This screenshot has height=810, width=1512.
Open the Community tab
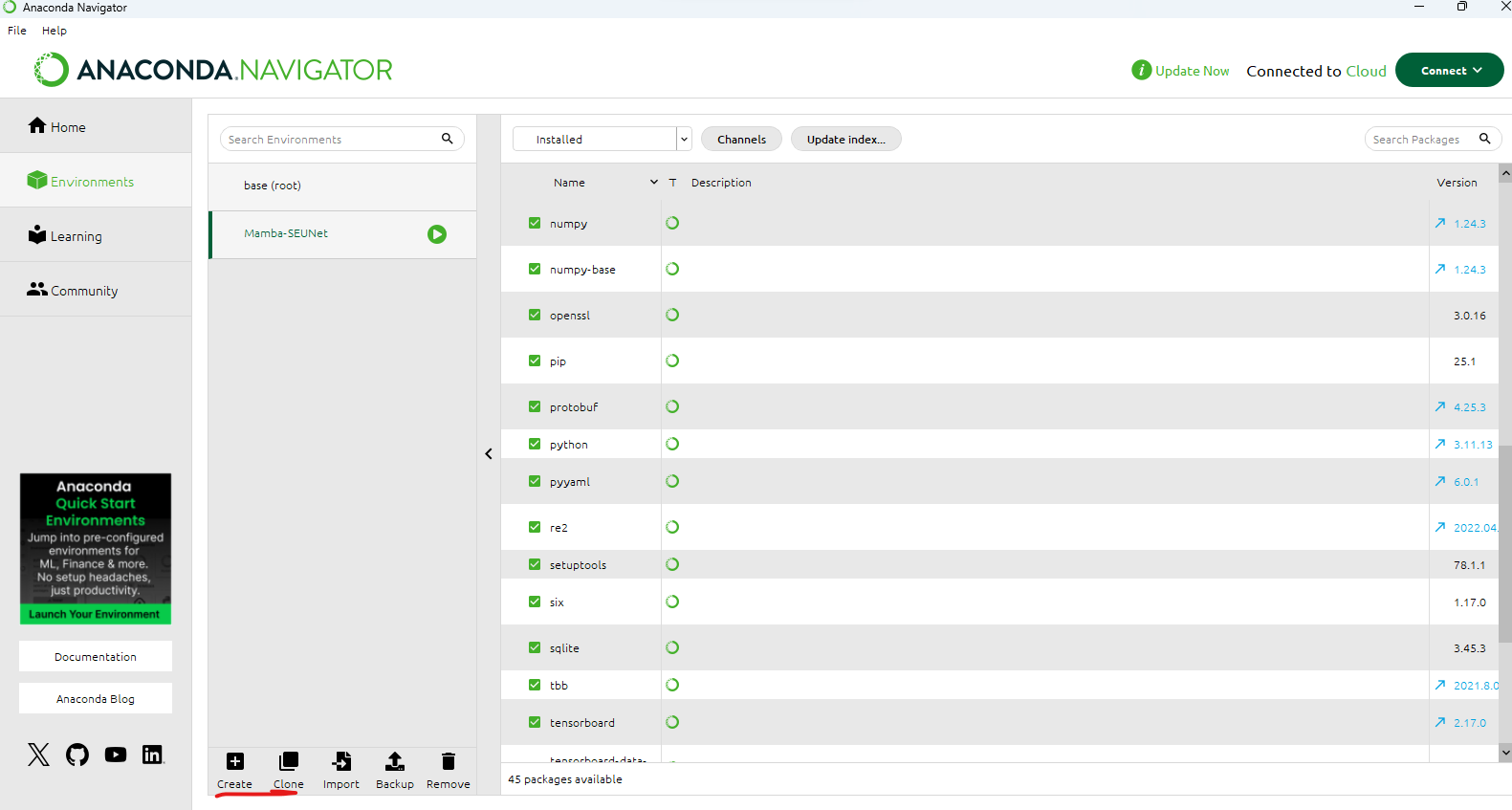pos(96,290)
